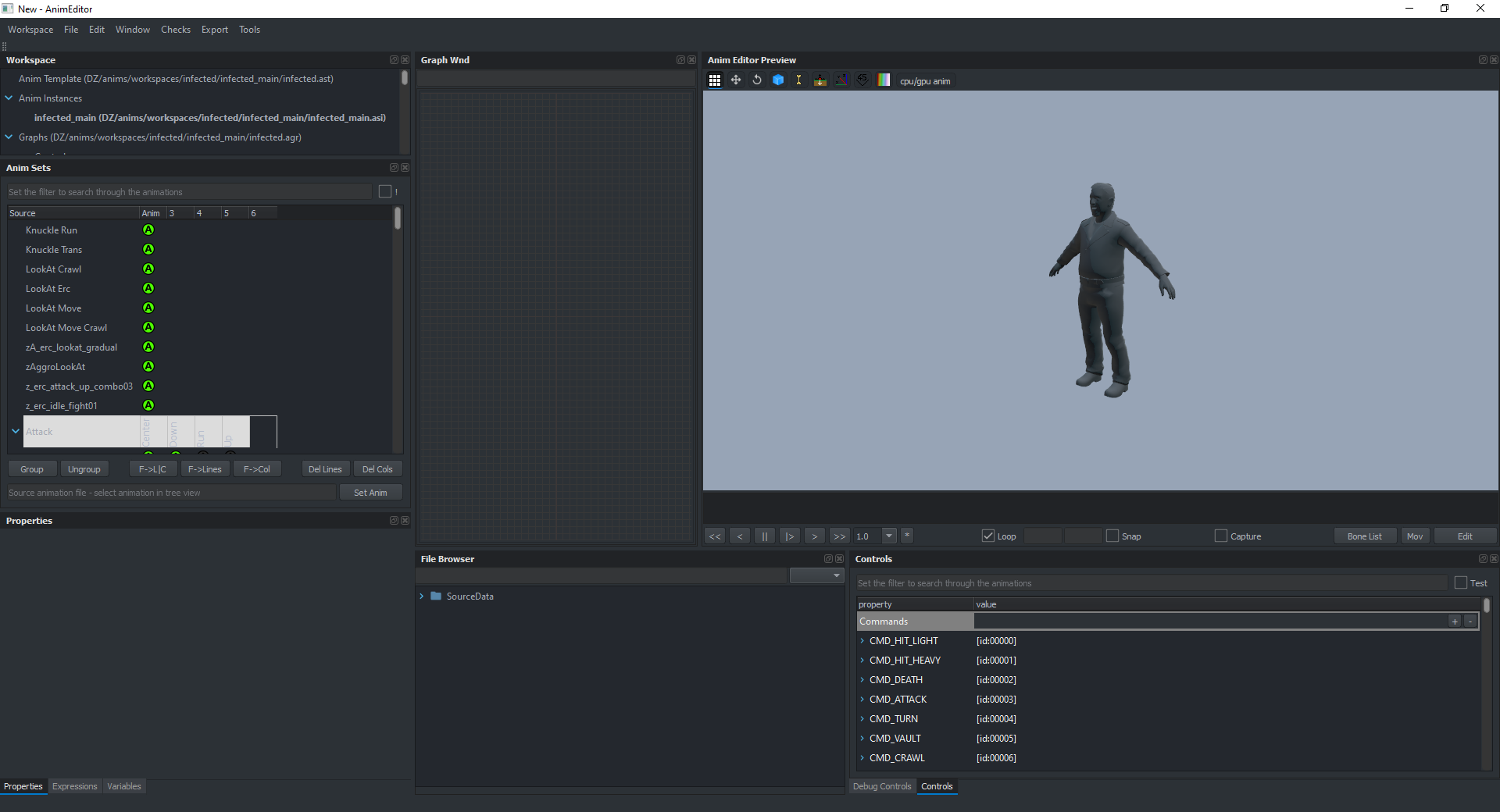Click the asterisk button next to playback speed
Image resolution: width=1500 pixels, height=812 pixels.
point(907,536)
